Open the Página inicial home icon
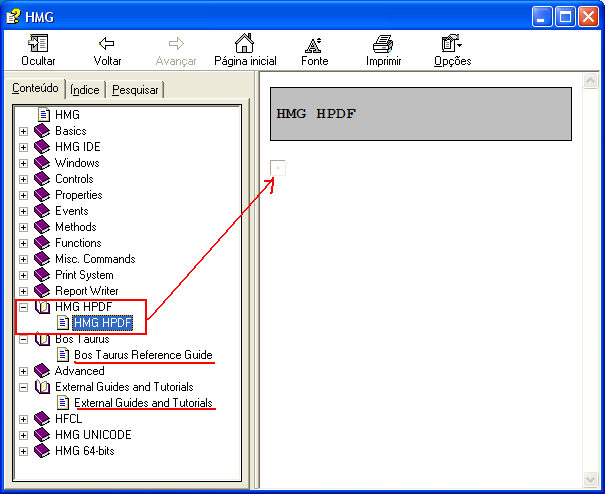Screen dimensions: 605x494 pos(244,45)
